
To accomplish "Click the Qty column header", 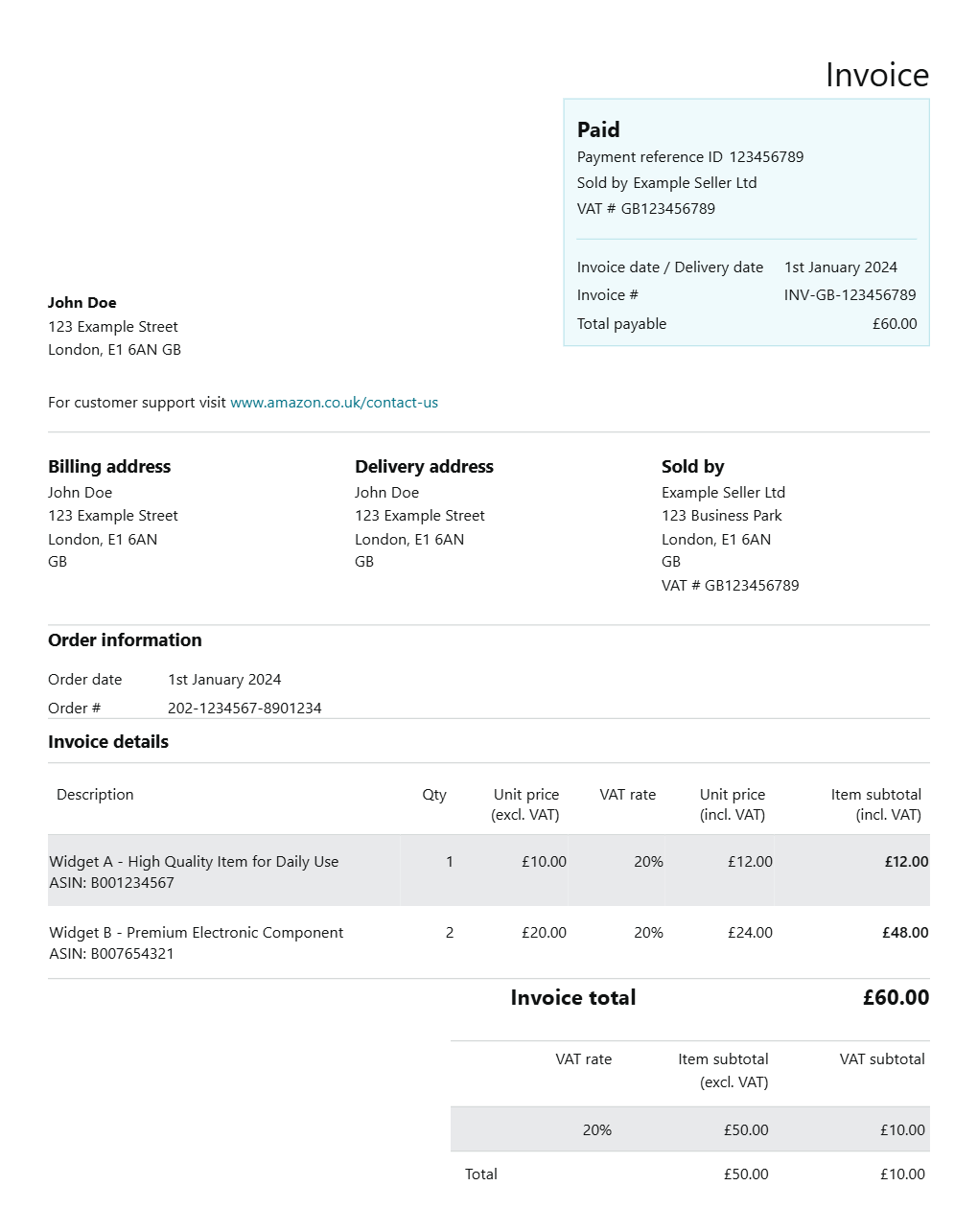I will click(434, 795).
